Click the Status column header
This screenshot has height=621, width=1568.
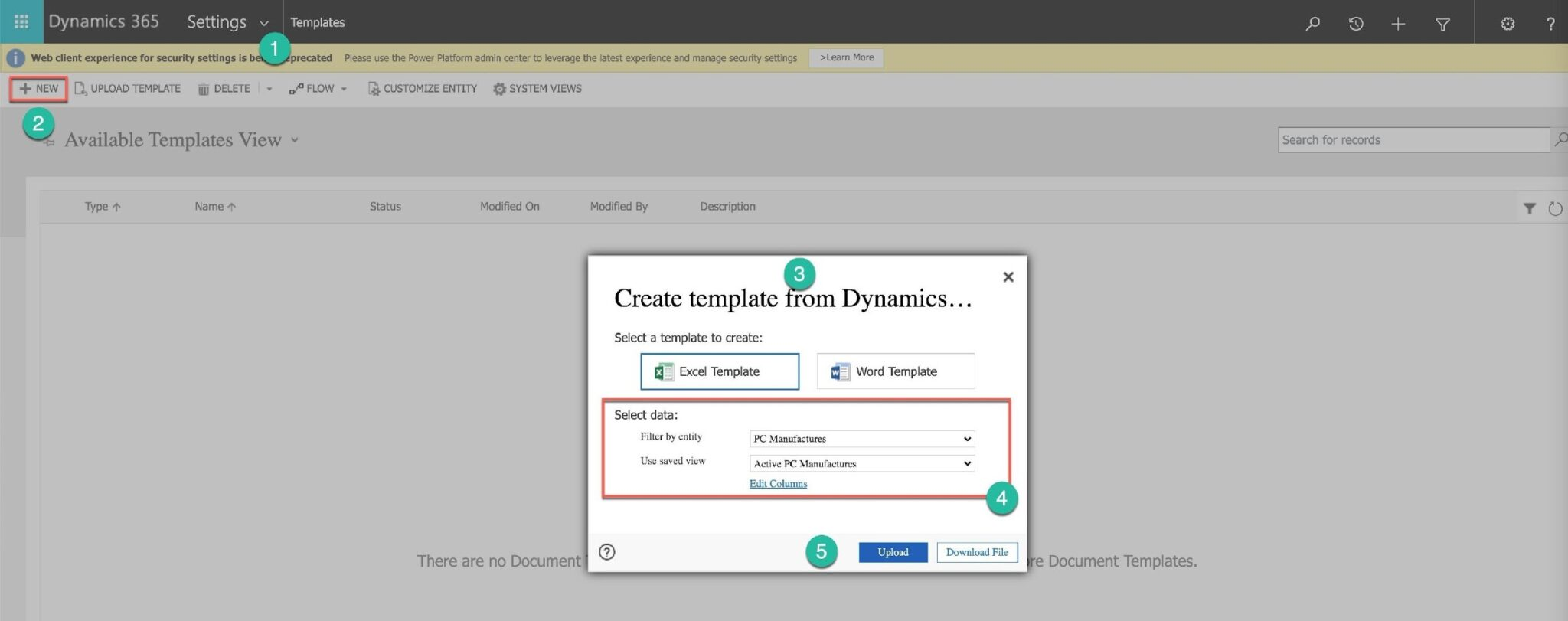coord(385,207)
